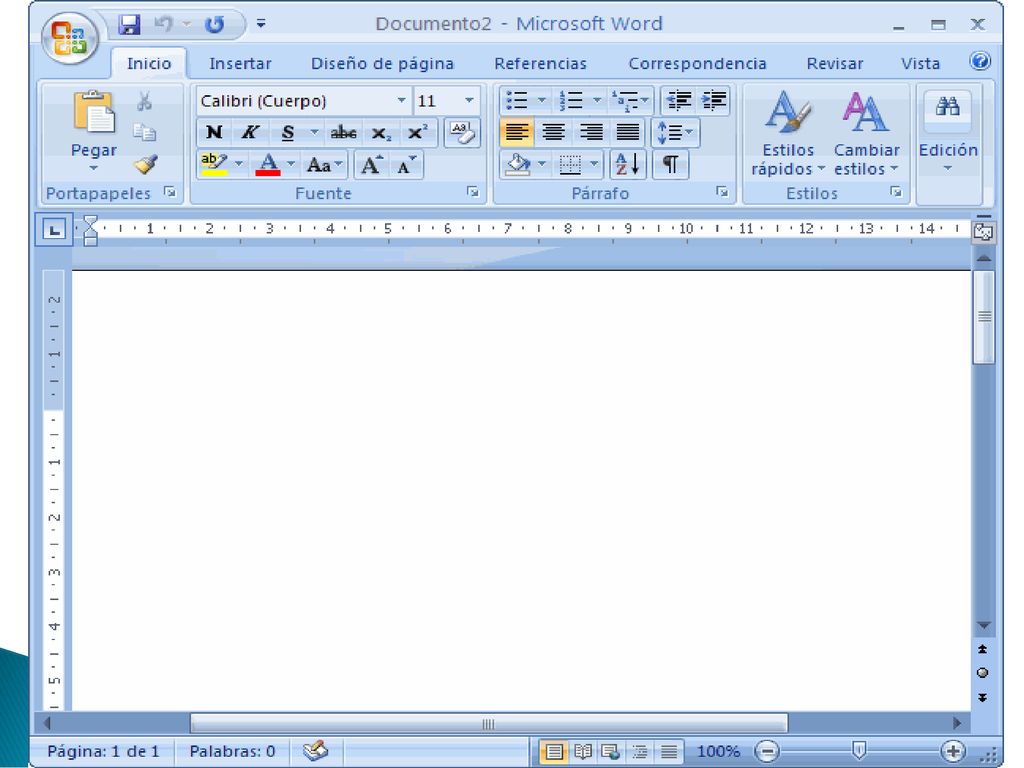Open the Customize Quick Access Toolbar arrow
Viewport: 1024px width, 768px height.
[261, 24]
